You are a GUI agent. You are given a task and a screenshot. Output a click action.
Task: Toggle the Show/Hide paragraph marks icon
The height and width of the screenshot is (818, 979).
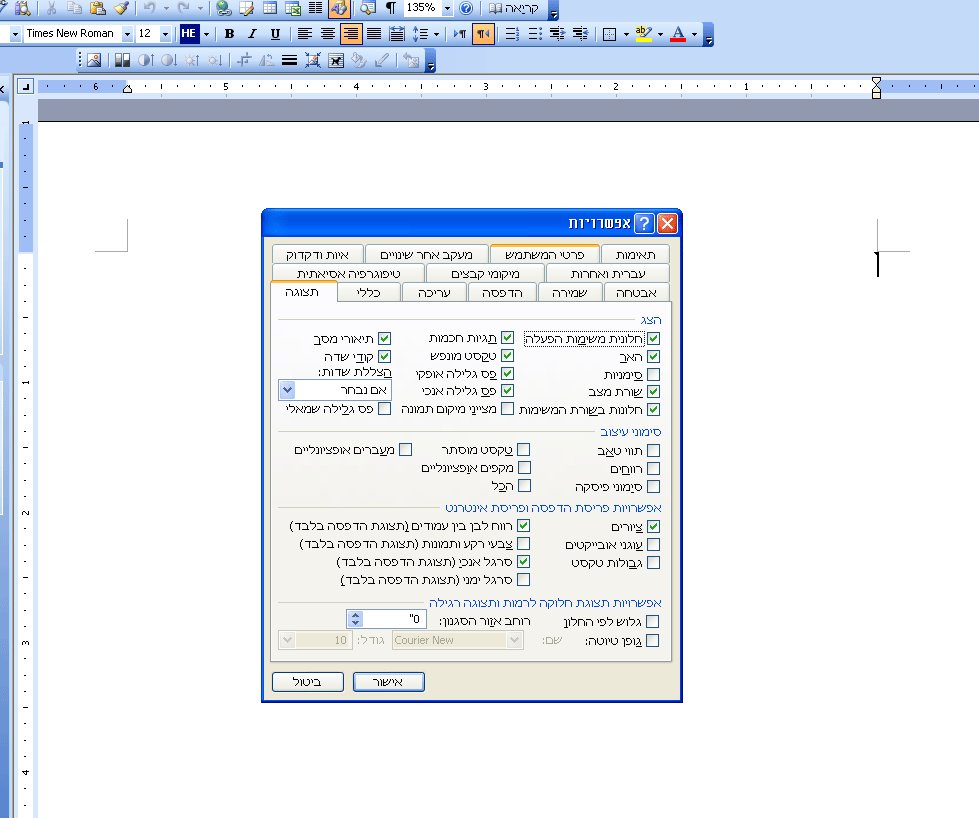click(x=391, y=8)
